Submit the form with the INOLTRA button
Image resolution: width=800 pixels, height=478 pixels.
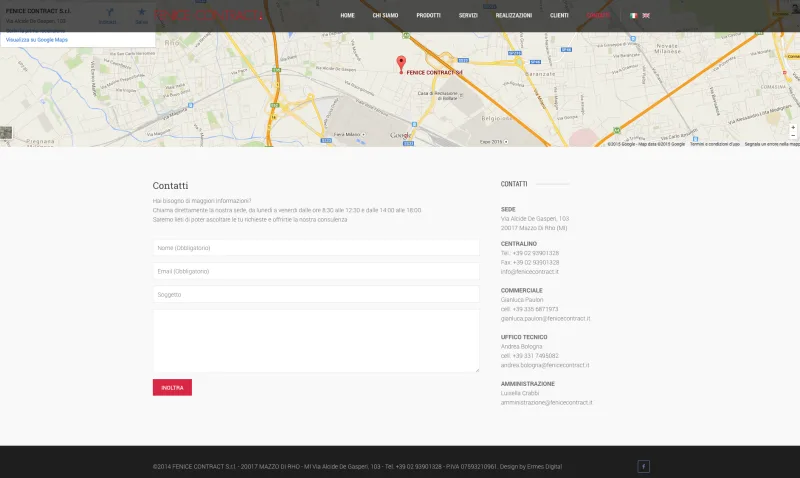[x=172, y=387]
